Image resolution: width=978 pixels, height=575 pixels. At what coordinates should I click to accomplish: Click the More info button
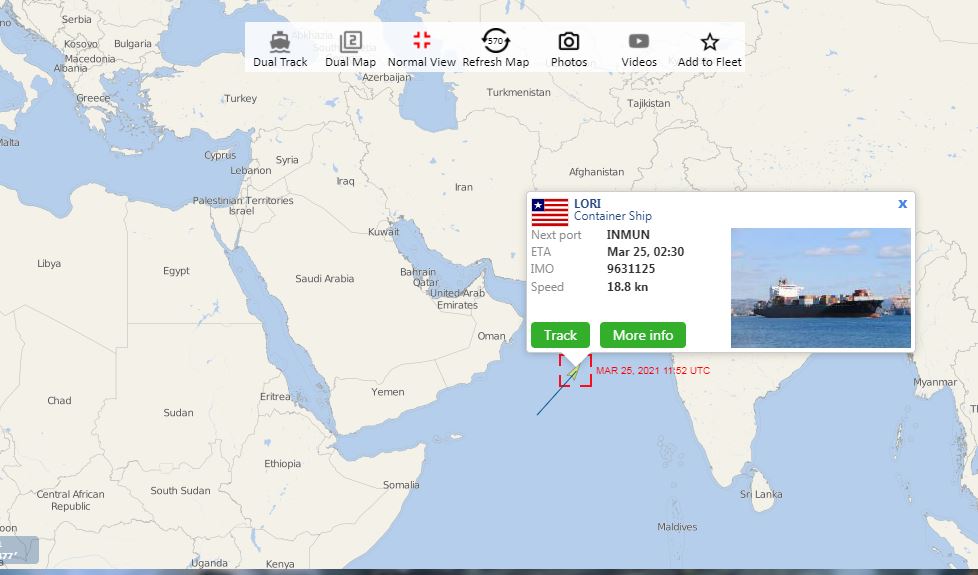coord(642,335)
